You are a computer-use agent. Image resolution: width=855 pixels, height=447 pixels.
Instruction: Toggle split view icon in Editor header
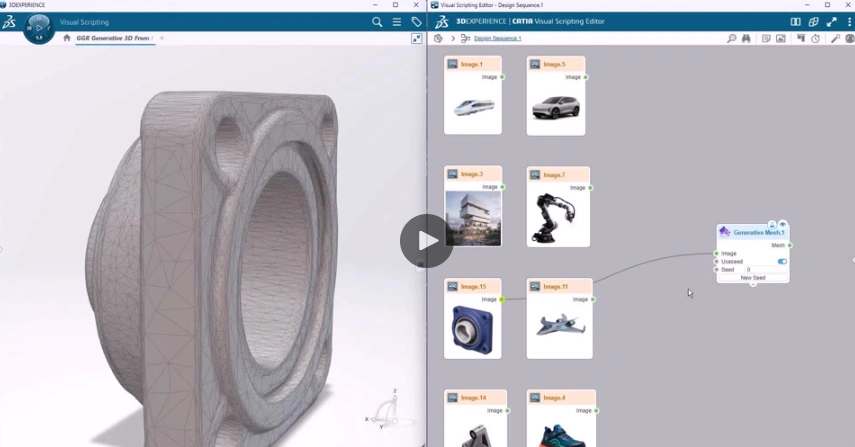(x=796, y=22)
